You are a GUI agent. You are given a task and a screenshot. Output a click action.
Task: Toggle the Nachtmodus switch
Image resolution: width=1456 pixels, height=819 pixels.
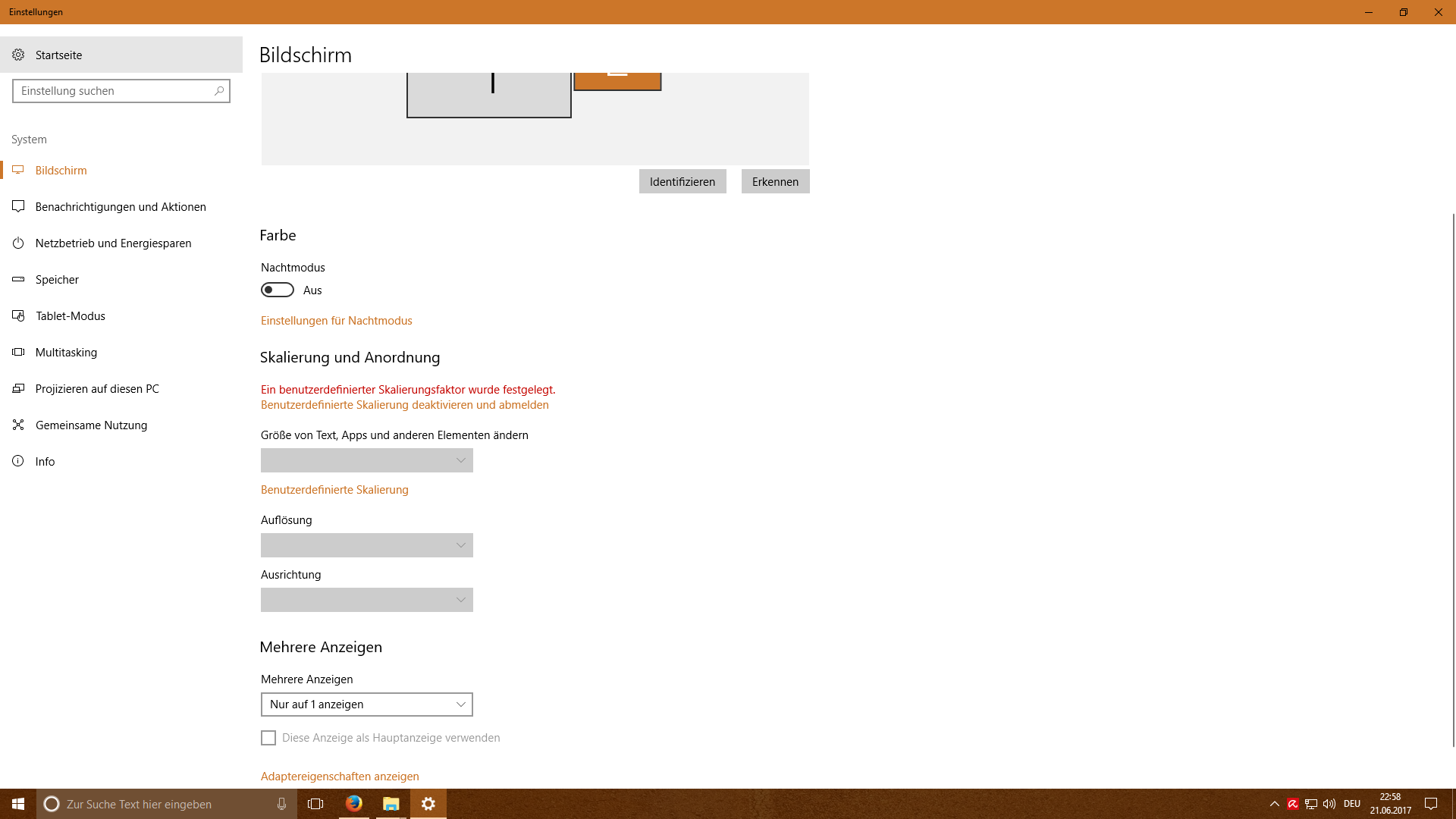(x=278, y=290)
